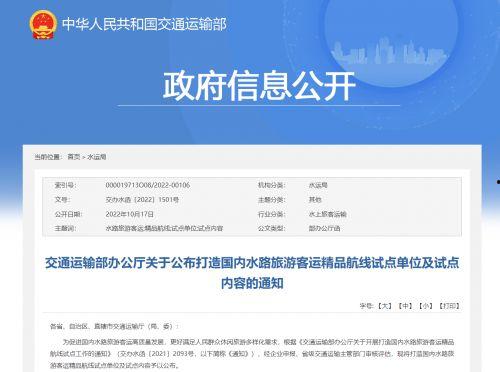Click the national emblem logo
This screenshot has height=372, width=500.
(x=43, y=24)
